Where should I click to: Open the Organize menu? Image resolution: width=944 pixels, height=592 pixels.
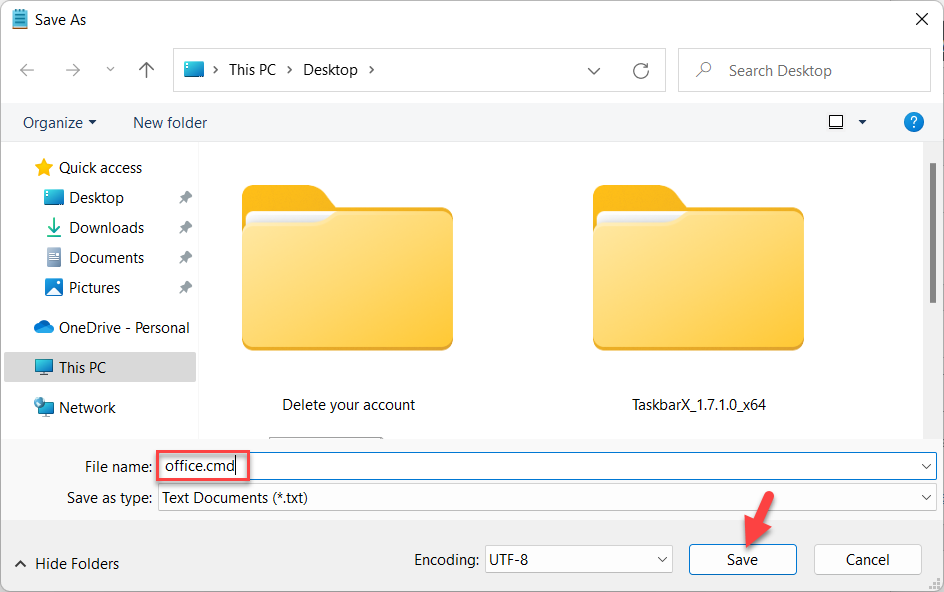(x=59, y=122)
